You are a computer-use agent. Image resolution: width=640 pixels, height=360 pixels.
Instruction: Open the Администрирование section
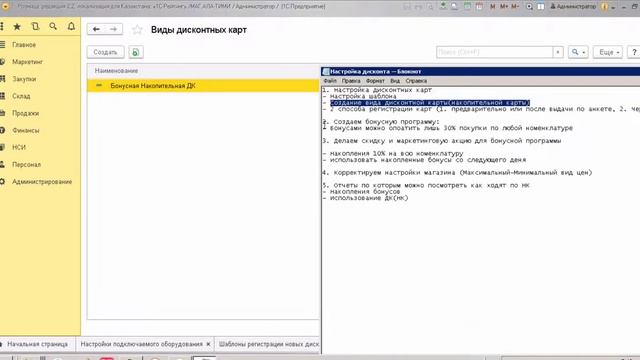pyautogui.click(x=42, y=182)
